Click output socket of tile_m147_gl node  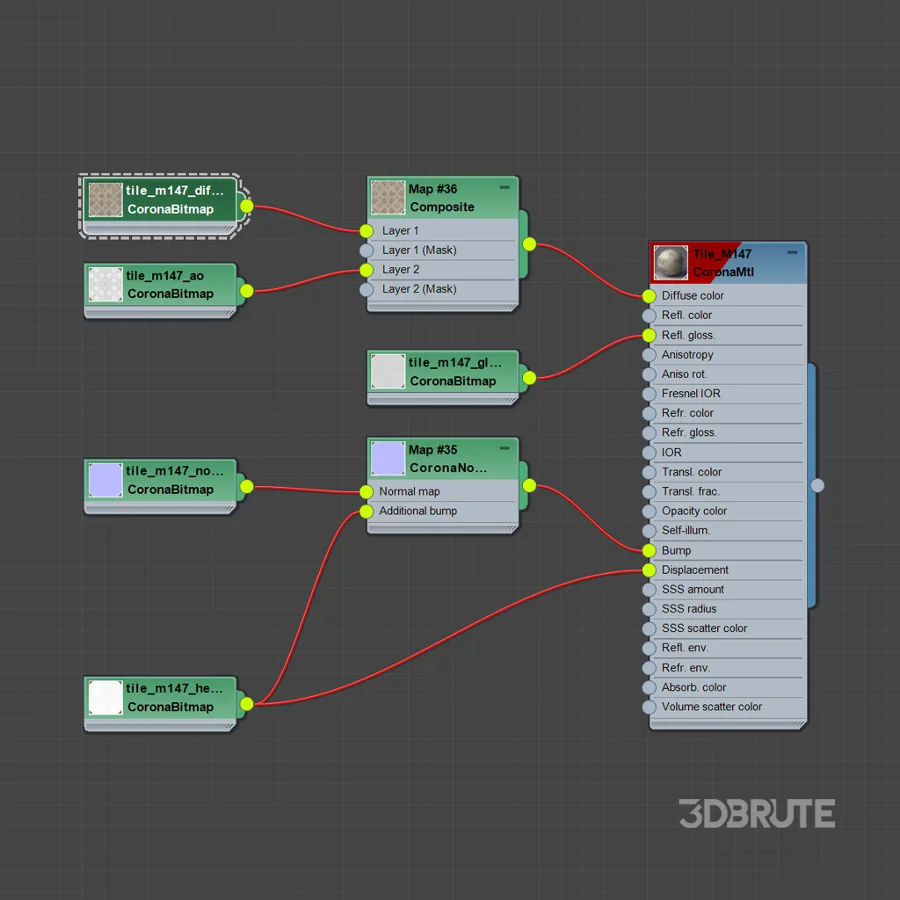(529, 378)
